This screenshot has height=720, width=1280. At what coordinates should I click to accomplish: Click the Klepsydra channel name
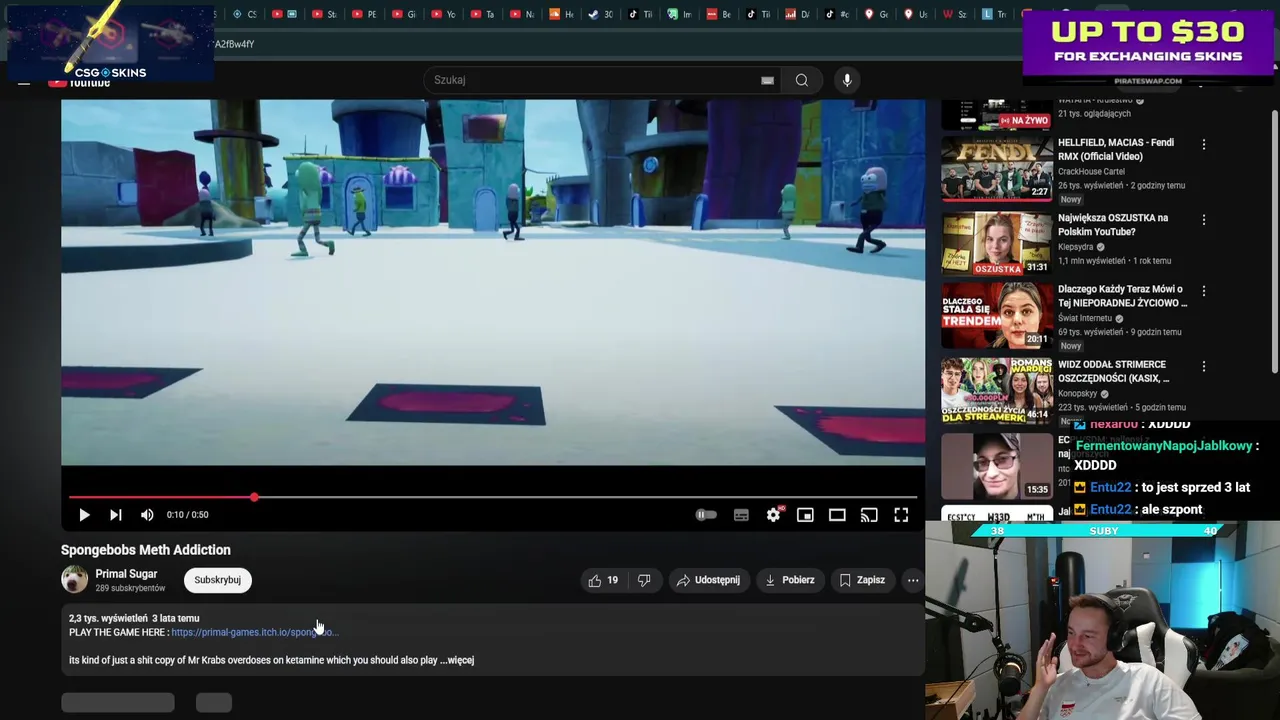[x=1076, y=247]
